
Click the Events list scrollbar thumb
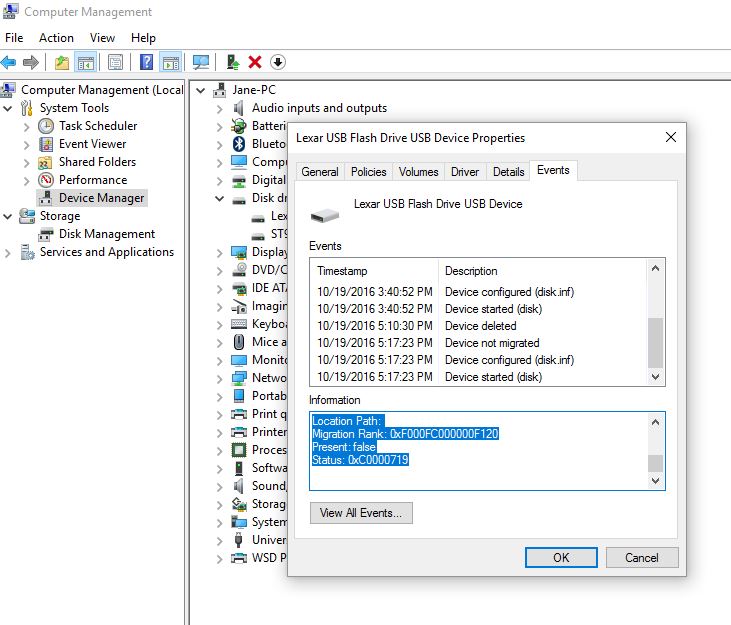[x=655, y=343]
